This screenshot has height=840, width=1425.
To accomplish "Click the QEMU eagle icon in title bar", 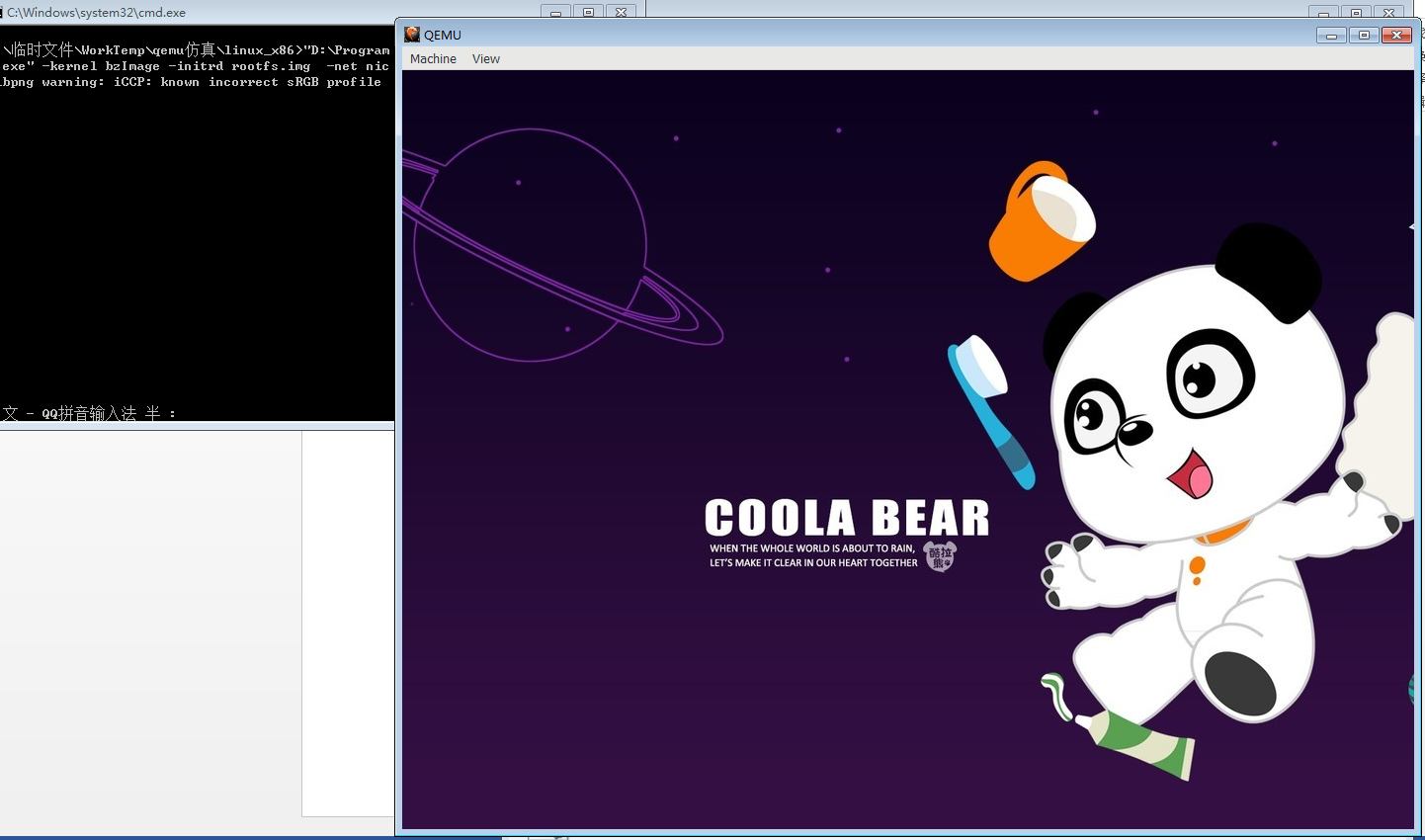I will coord(410,34).
